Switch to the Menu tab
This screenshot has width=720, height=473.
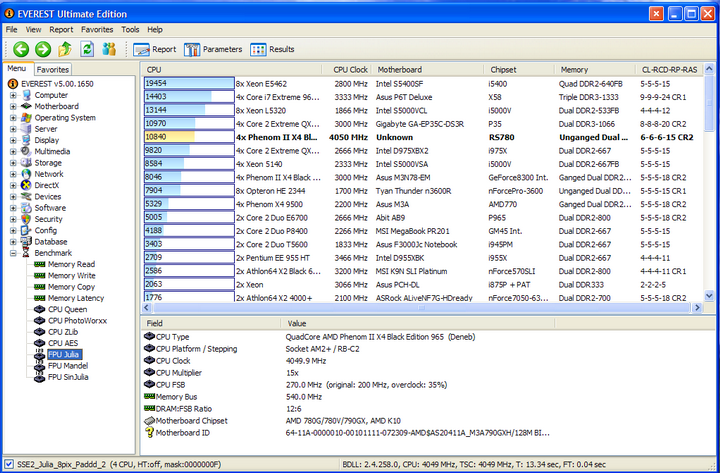17,68
